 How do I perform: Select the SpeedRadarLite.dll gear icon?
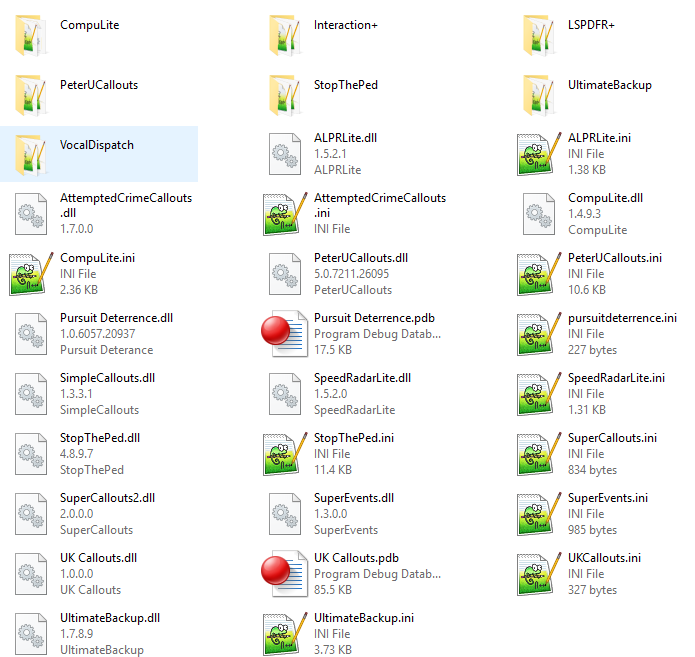coord(285,394)
